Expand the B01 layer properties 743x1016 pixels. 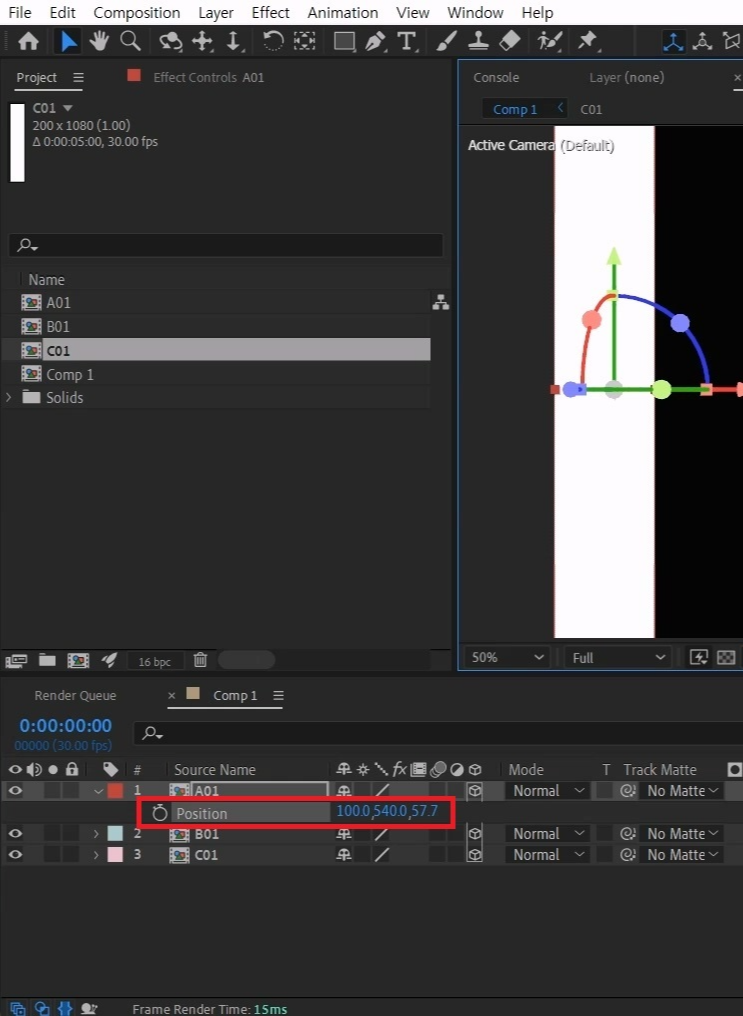[x=96, y=834]
